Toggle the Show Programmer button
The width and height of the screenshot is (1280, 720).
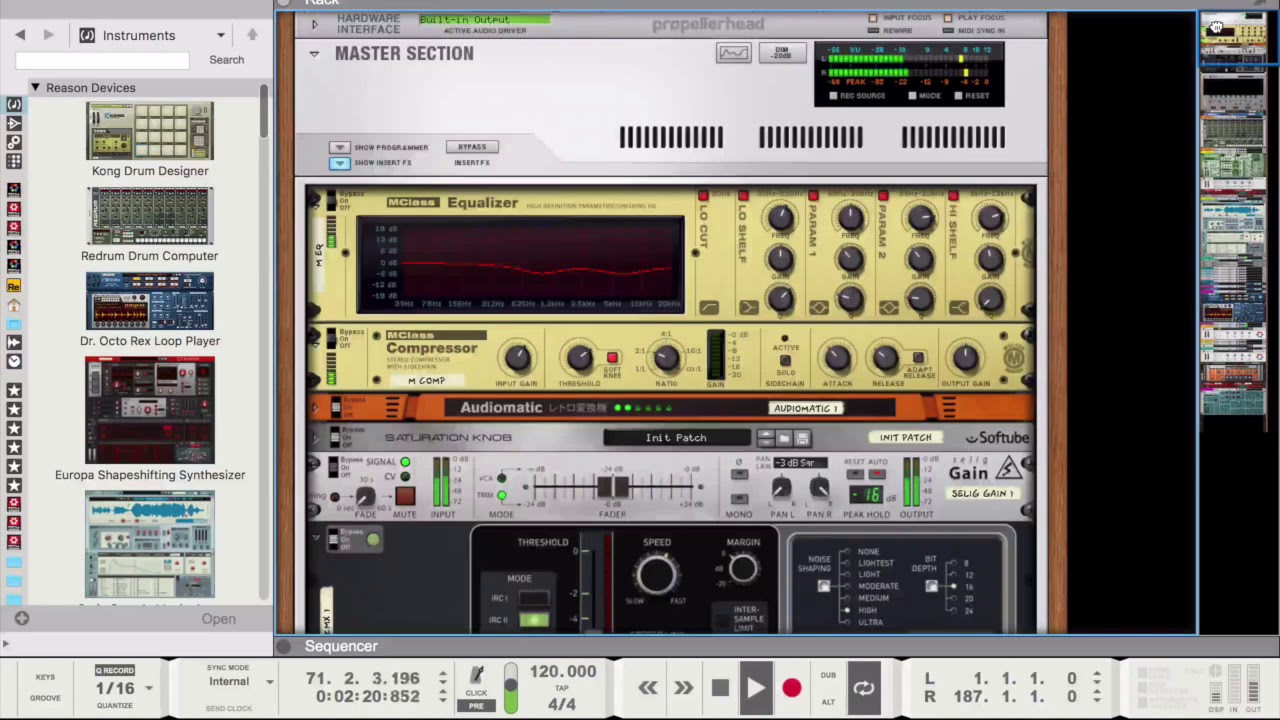coord(339,147)
